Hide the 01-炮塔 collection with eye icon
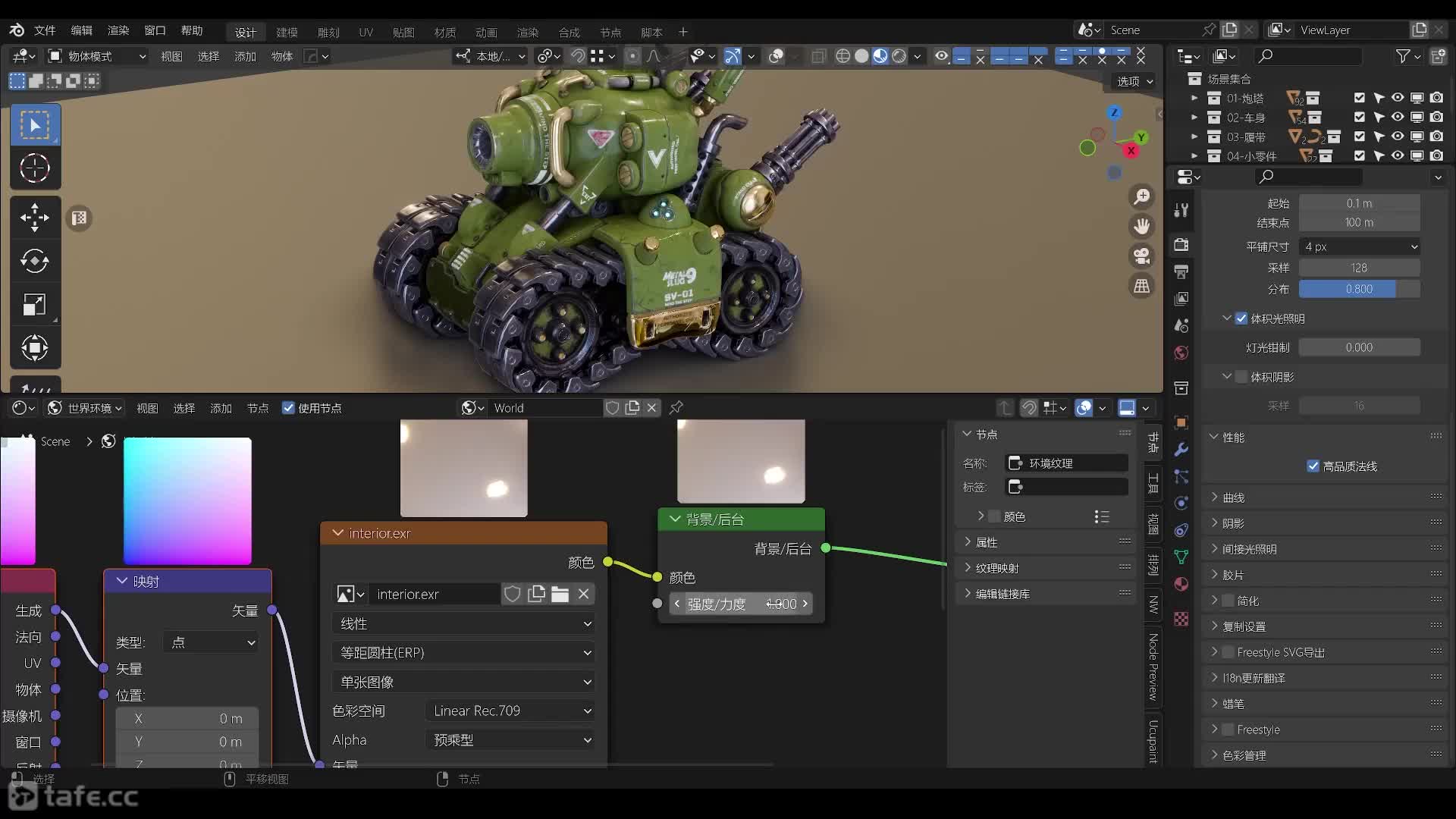 point(1398,98)
